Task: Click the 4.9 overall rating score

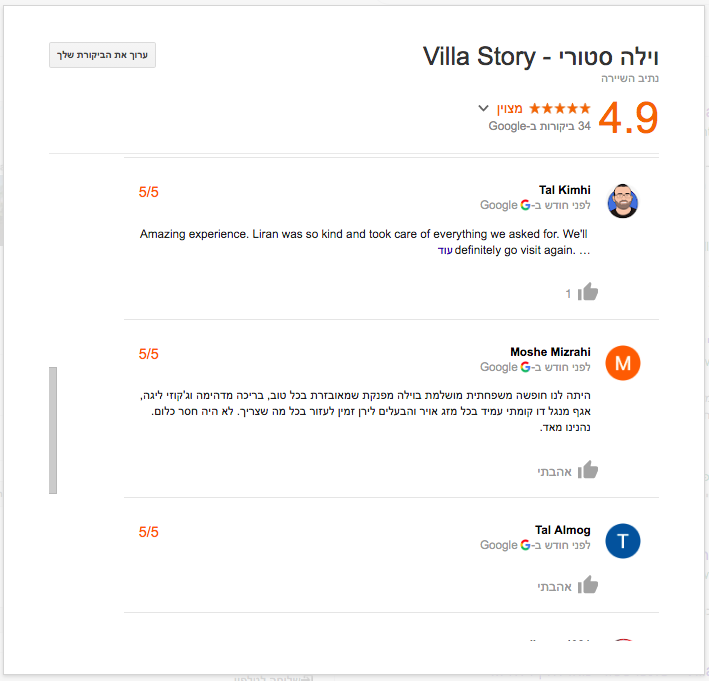Action: click(x=628, y=119)
